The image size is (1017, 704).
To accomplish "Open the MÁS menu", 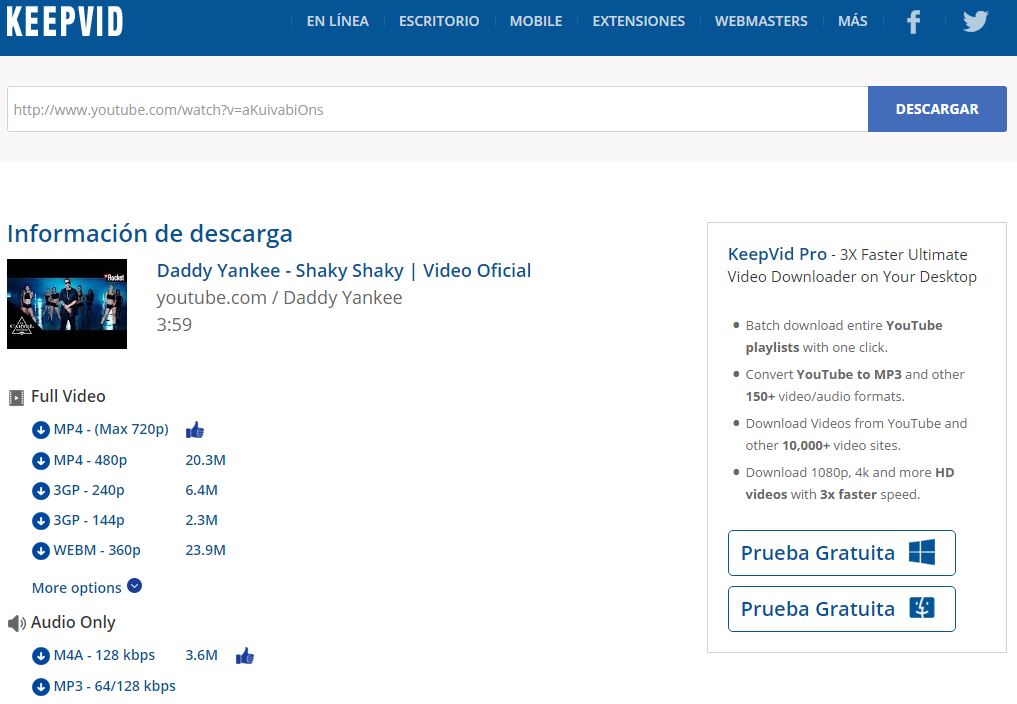I will coord(852,21).
